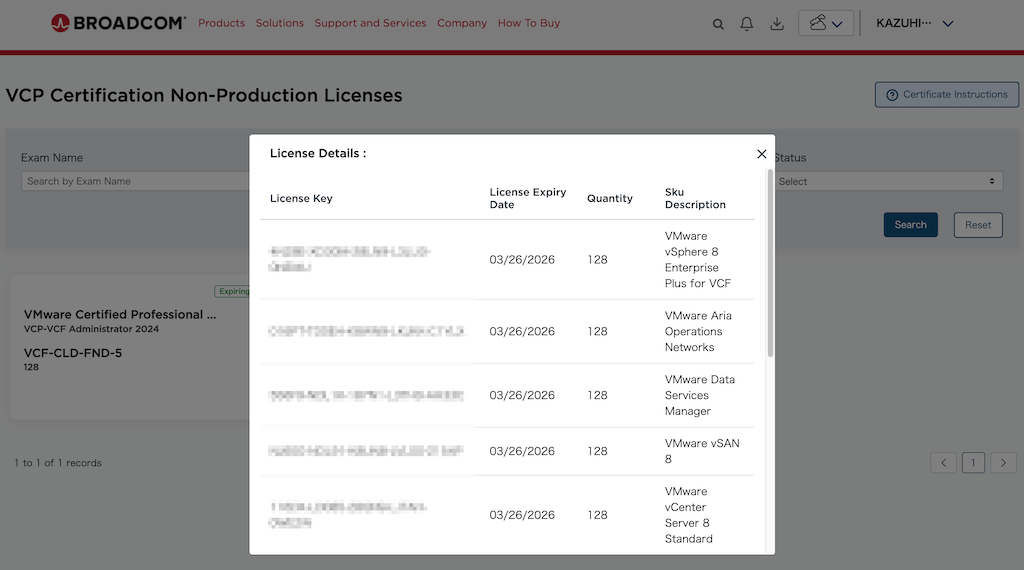
Task: Close the License Details dialog
Action: pos(761,154)
